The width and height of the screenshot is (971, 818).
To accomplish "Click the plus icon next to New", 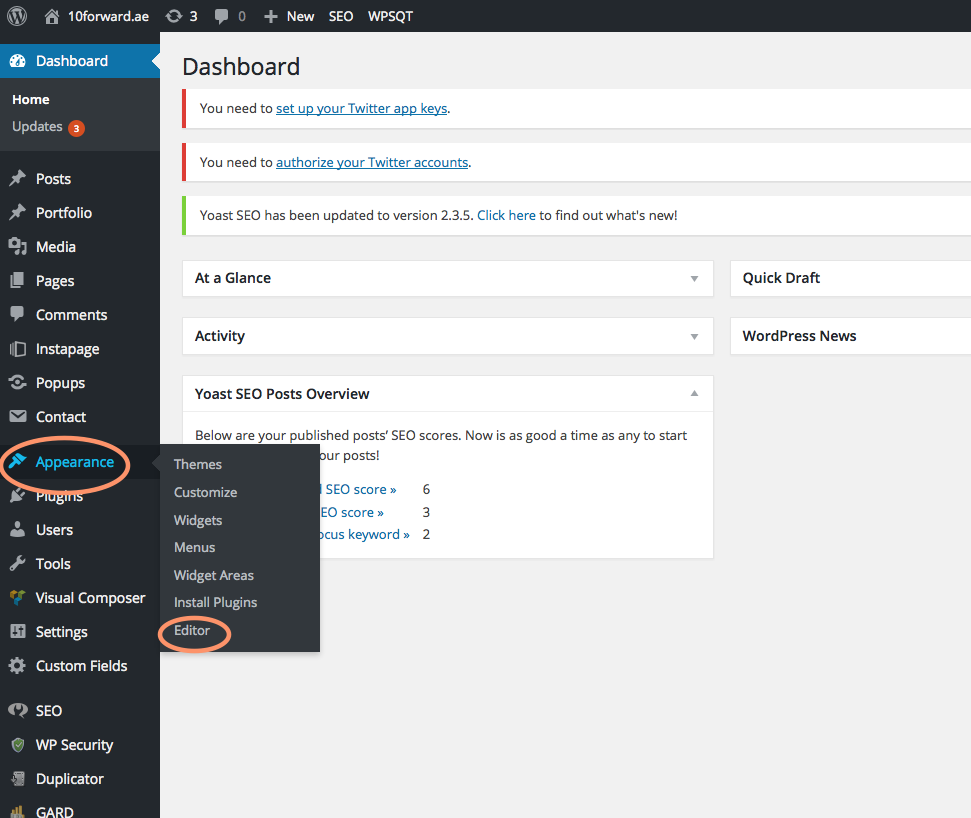I will coord(271,17).
